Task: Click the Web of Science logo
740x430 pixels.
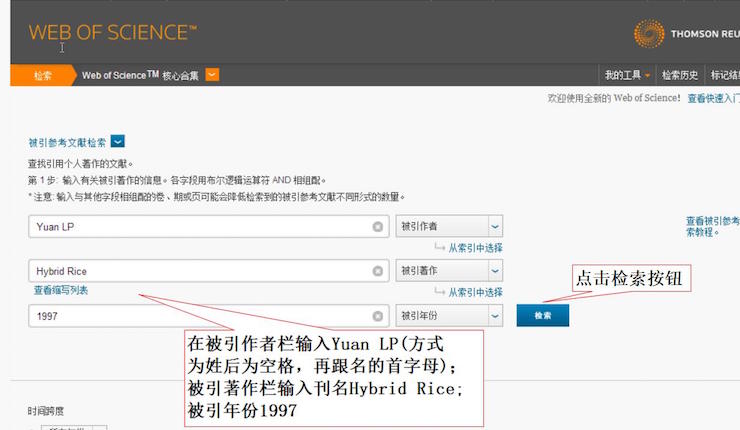Action: [113, 33]
